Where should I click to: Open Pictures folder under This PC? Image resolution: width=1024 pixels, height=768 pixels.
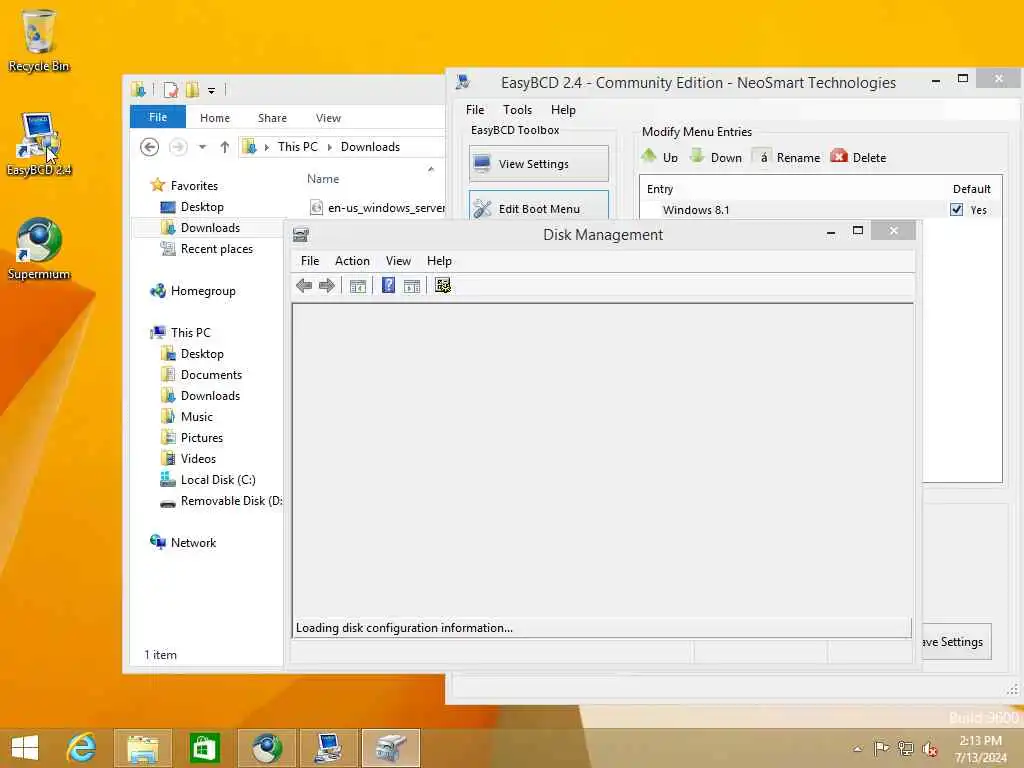201,438
